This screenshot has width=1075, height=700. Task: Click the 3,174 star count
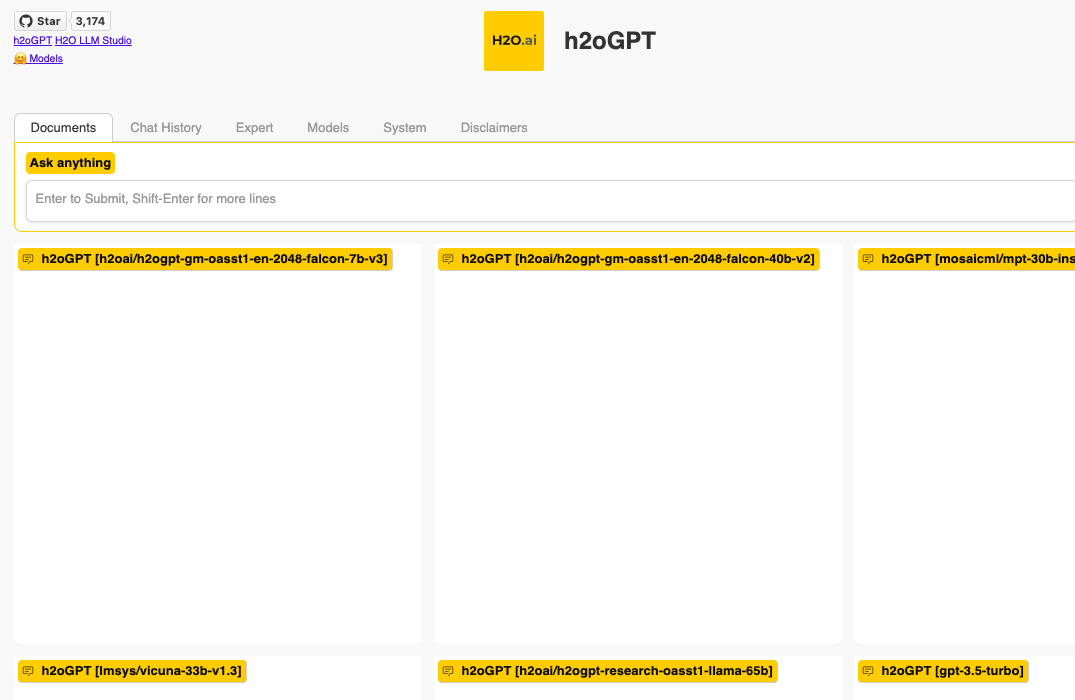90,21
